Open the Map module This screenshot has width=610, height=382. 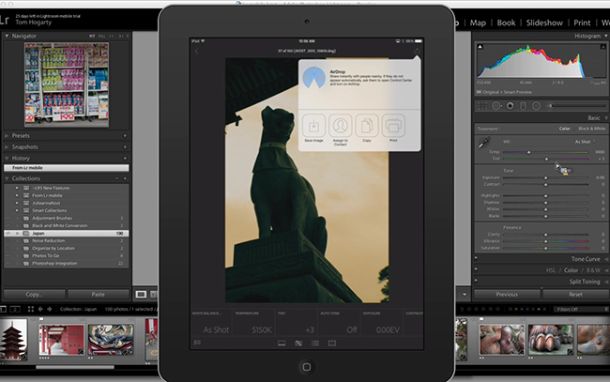(478, 23)
